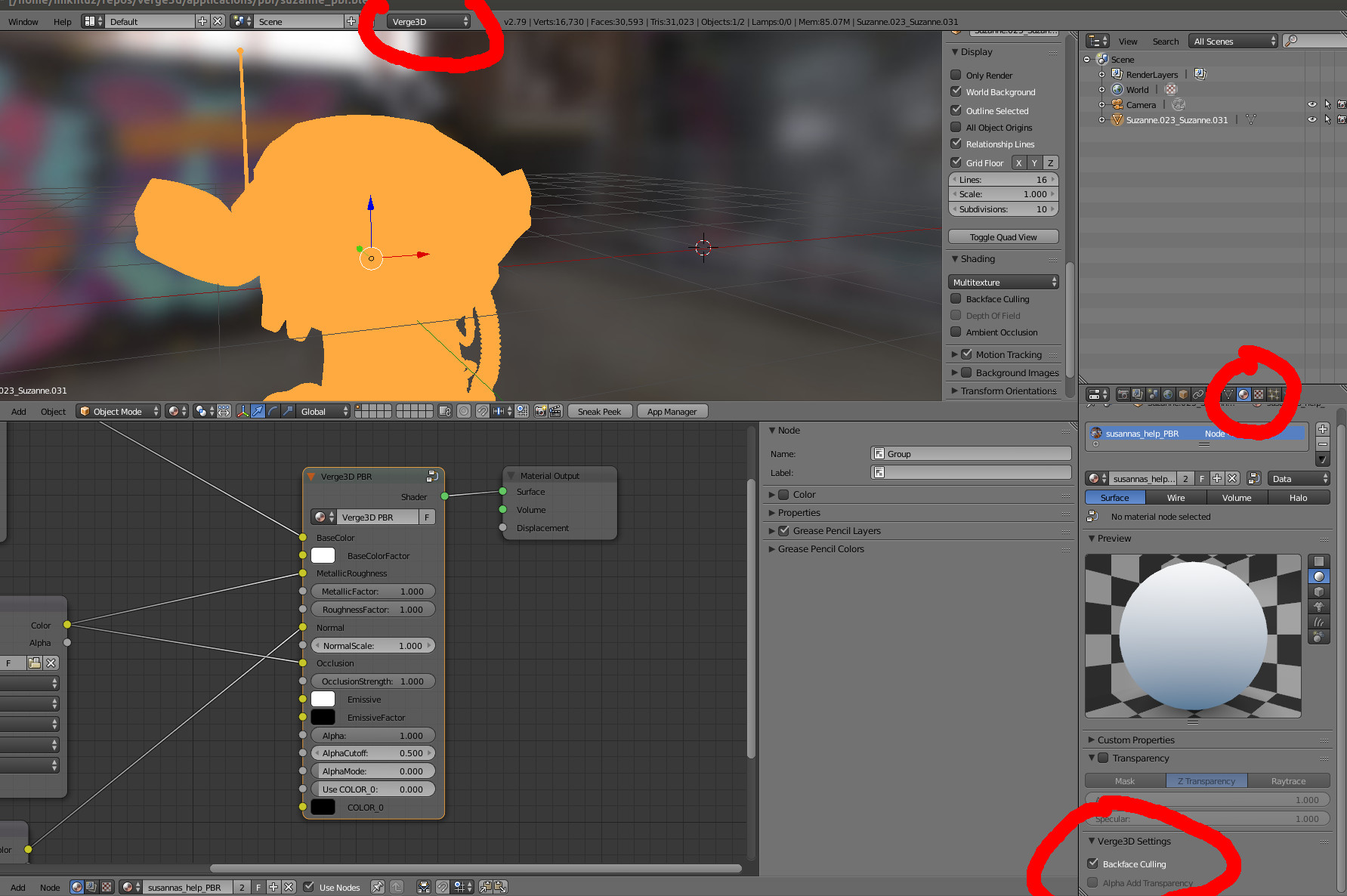1347x896 pixels.
Task: Open the Object properties cube tab
Action: pos(1183,394)
